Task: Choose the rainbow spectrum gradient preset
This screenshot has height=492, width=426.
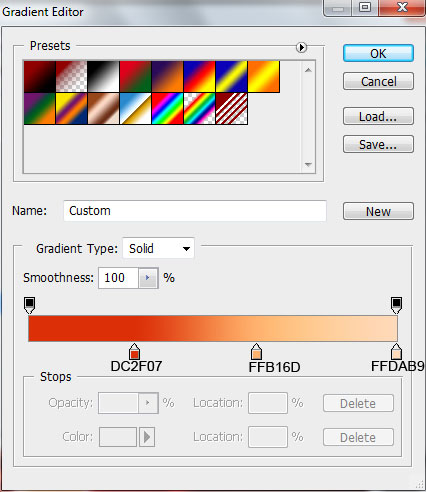Action: pos(167,109)
